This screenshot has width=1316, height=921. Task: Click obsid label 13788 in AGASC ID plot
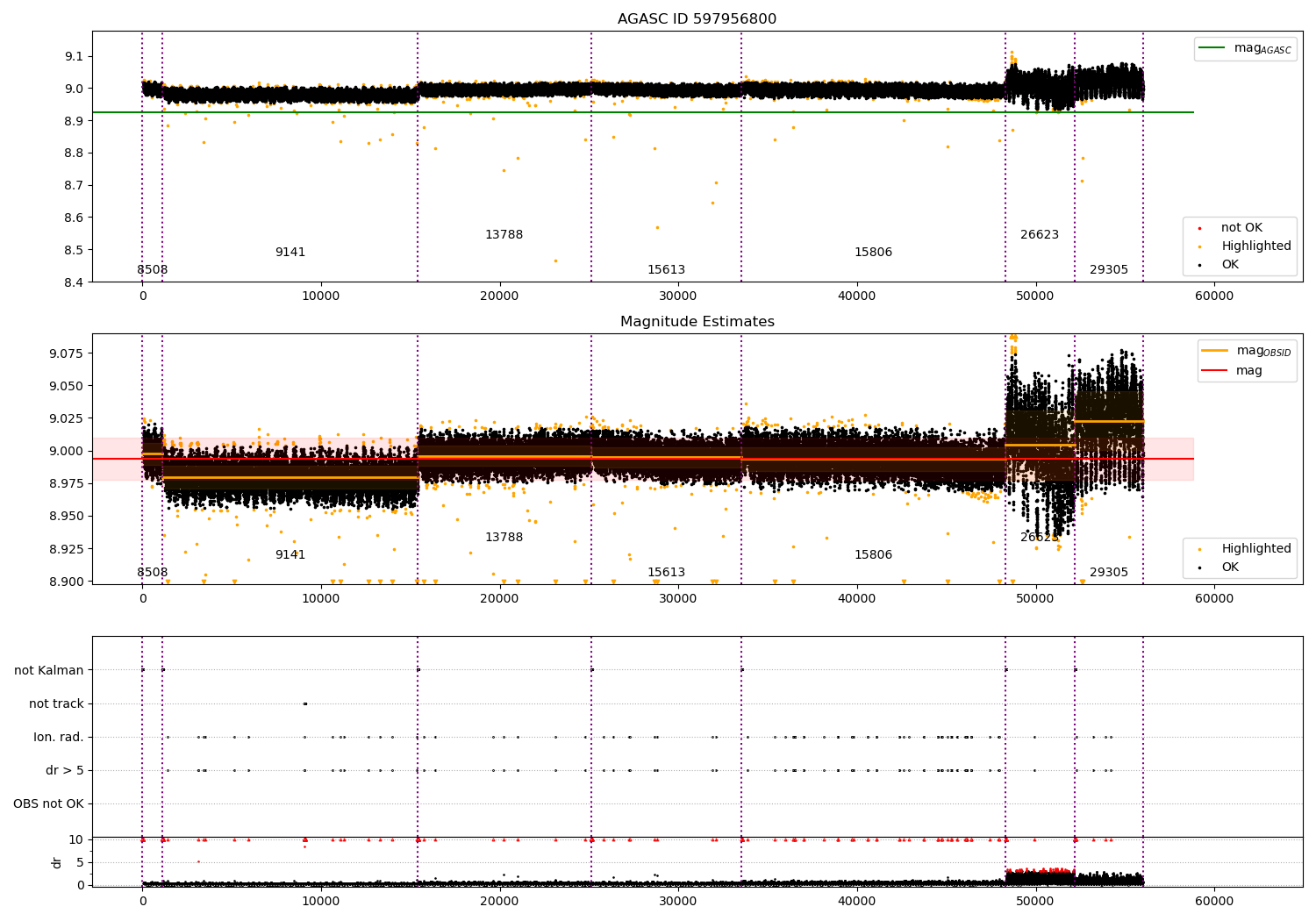(x=504, y=235)
